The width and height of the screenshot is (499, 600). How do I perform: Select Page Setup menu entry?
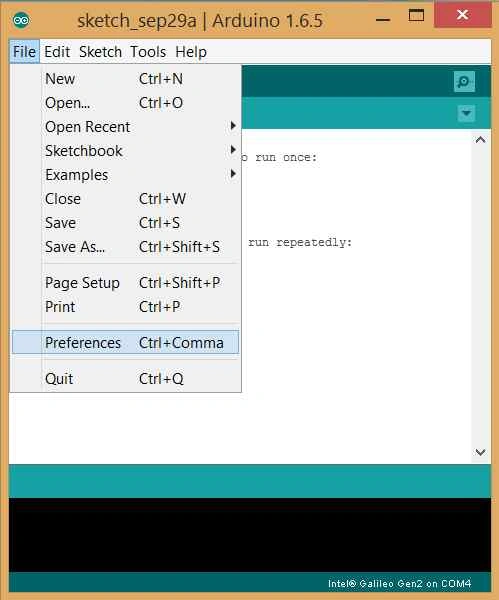(x=126, y=283)
